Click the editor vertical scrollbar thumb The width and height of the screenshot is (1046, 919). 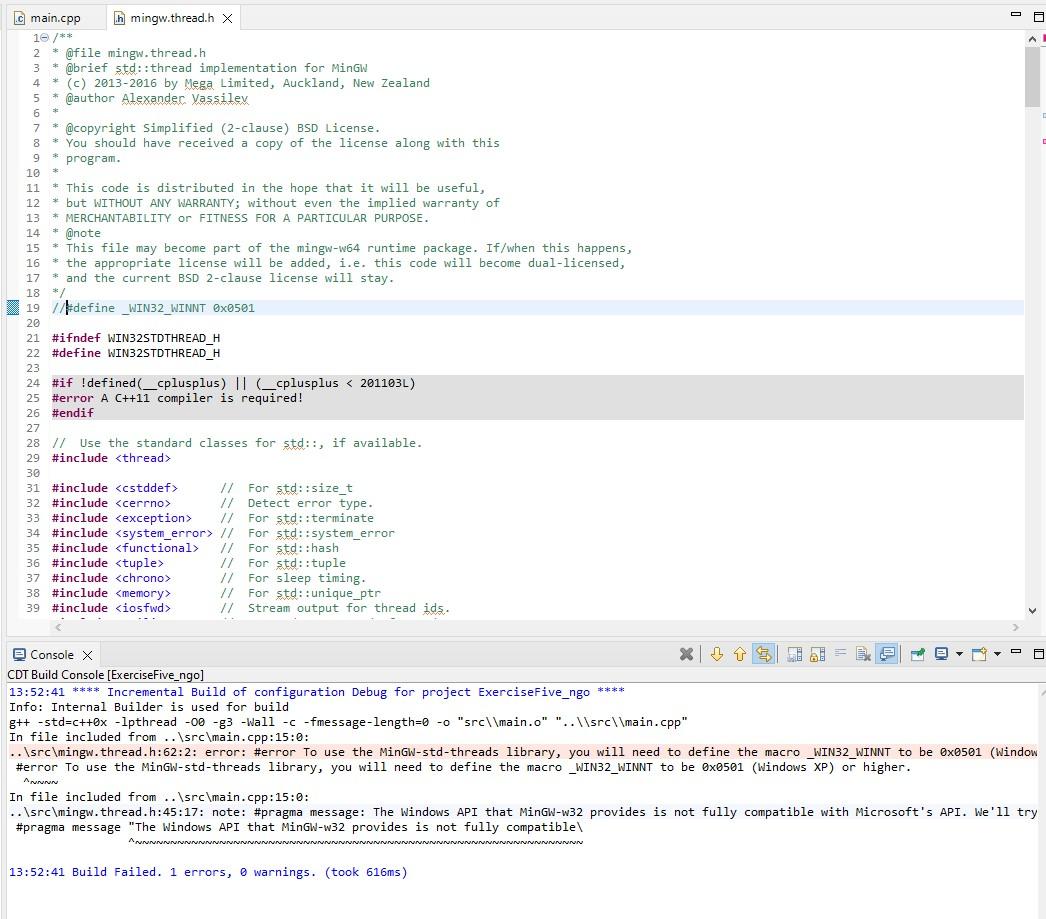click(1032, 76)
